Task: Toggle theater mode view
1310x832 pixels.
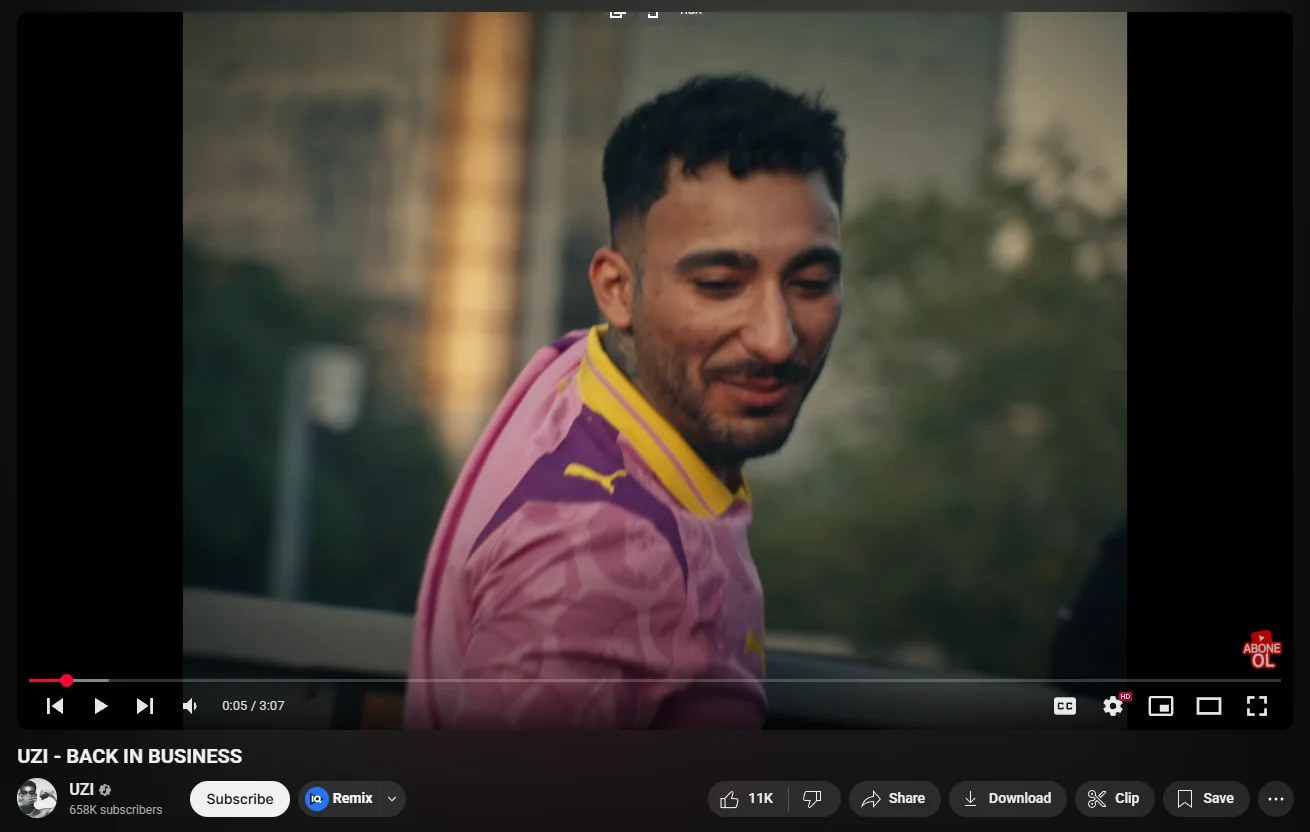Action: pos(1209,706)
